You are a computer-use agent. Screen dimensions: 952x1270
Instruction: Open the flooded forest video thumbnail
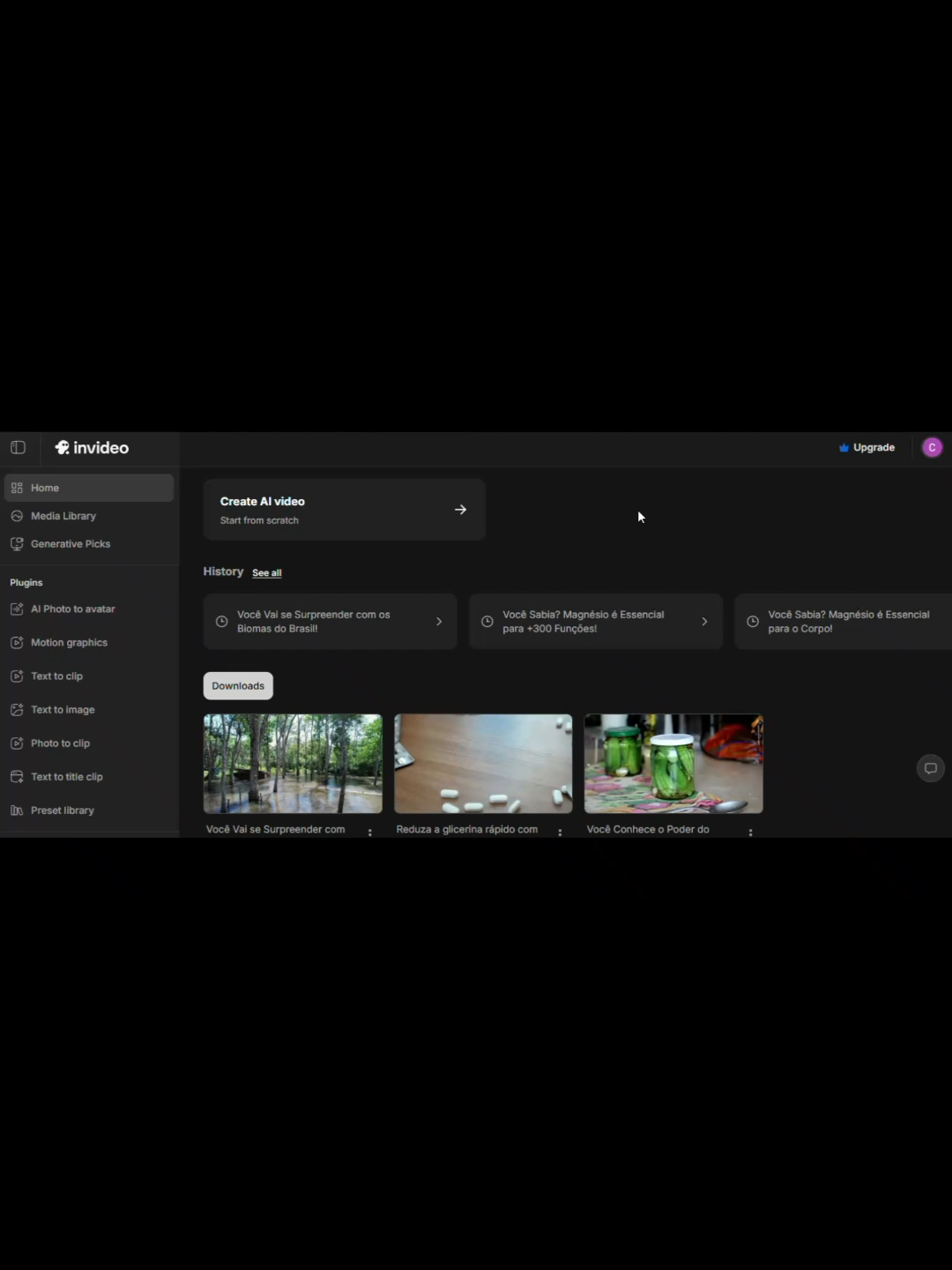(293, 764)
